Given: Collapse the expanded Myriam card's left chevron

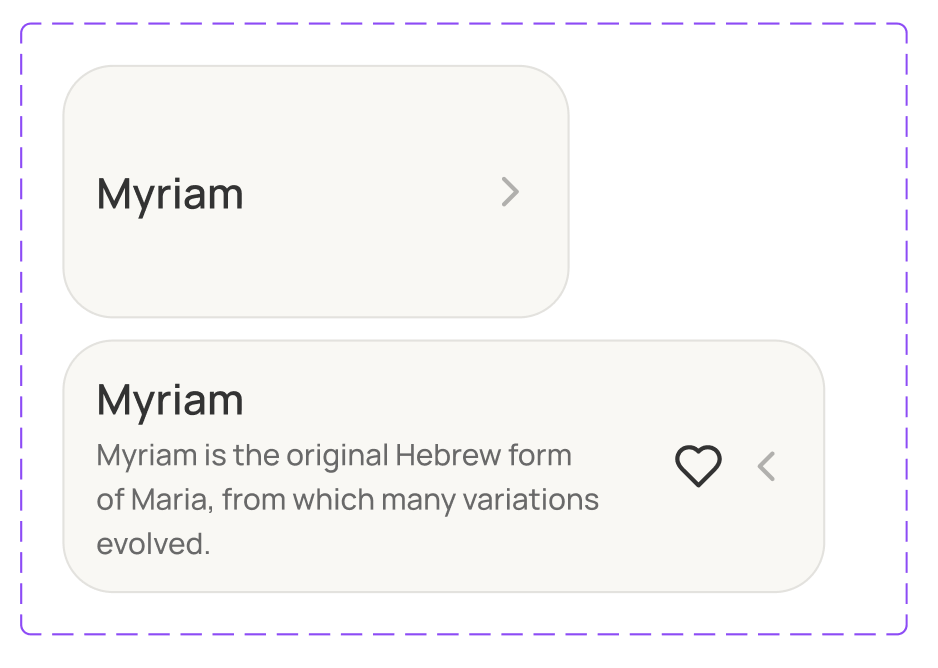Looking at the screenshot, I should (767, 466).
